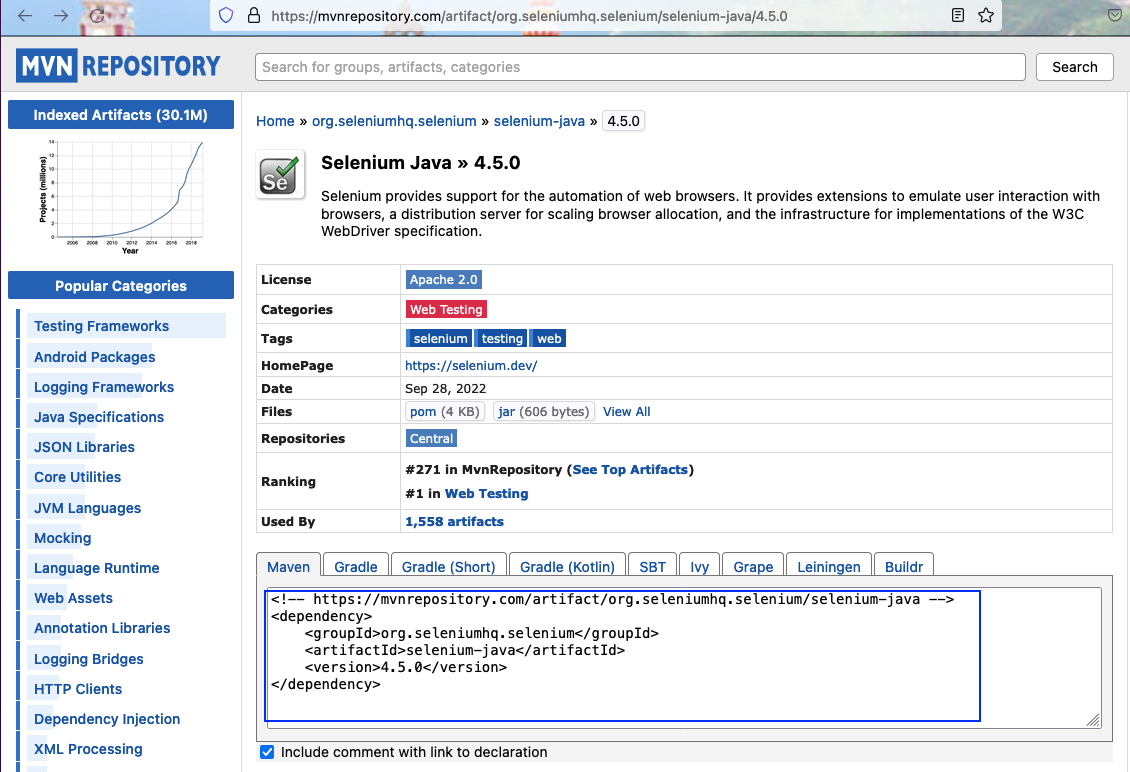Viewport: 1130px width, 772px height.
Task: Click the browser URL address bar
Action: coord(605,16)
